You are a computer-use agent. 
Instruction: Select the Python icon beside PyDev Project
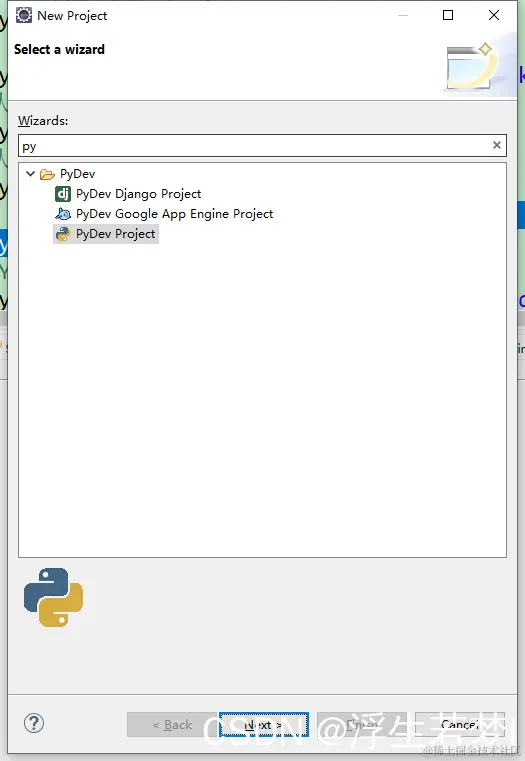coord(63,234)
